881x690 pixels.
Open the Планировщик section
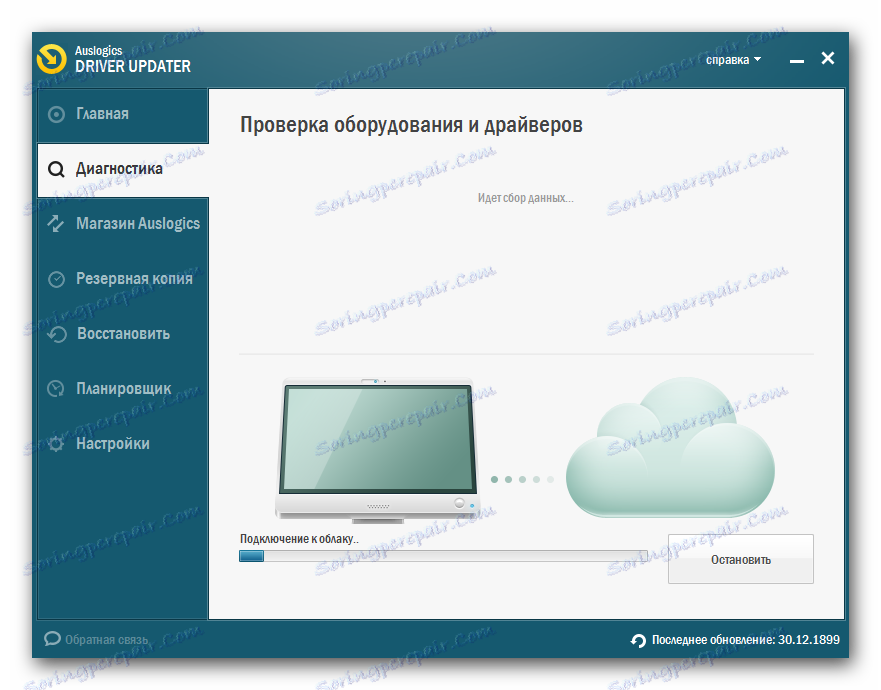(123, 389)
